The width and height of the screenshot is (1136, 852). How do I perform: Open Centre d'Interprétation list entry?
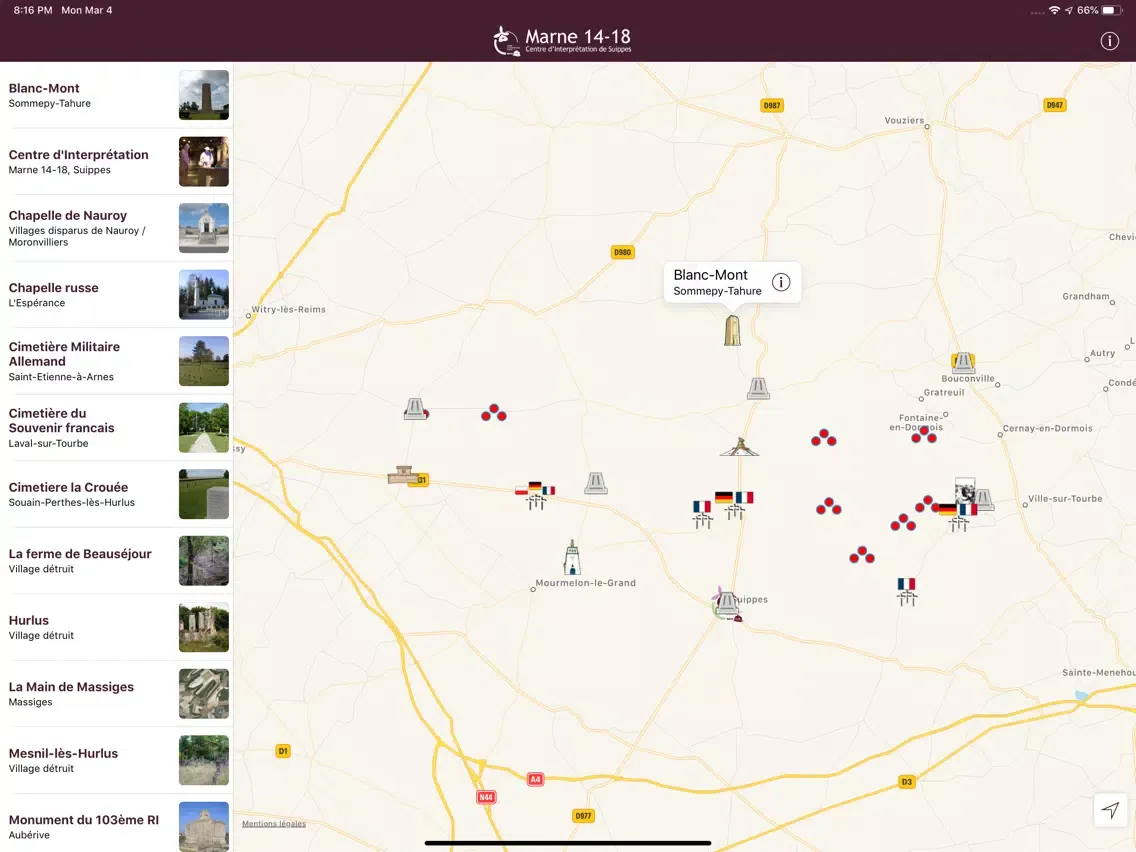pyautogui.click(x=116, y=161)
